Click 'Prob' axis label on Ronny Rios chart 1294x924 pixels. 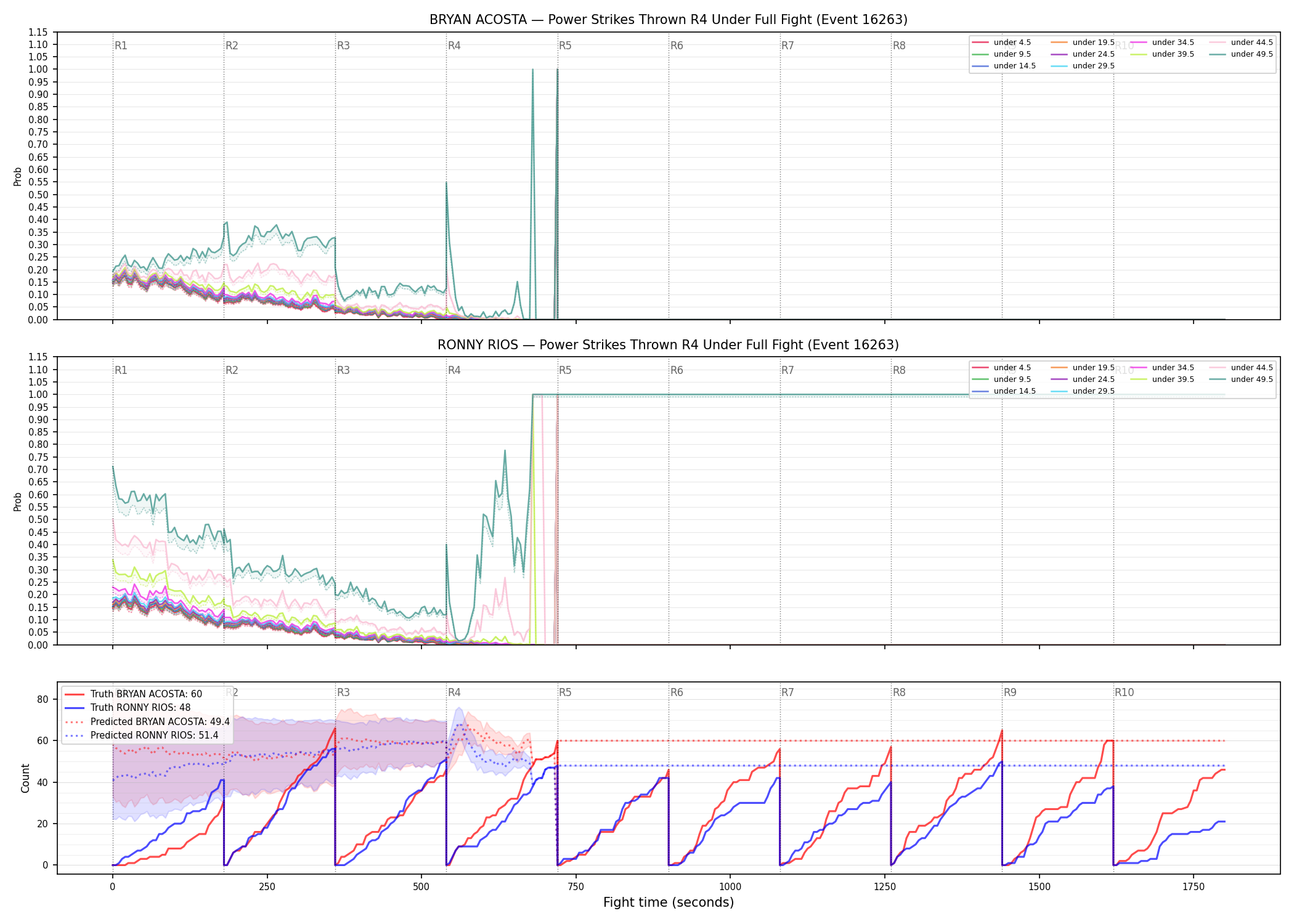click(x=17, y=501)
